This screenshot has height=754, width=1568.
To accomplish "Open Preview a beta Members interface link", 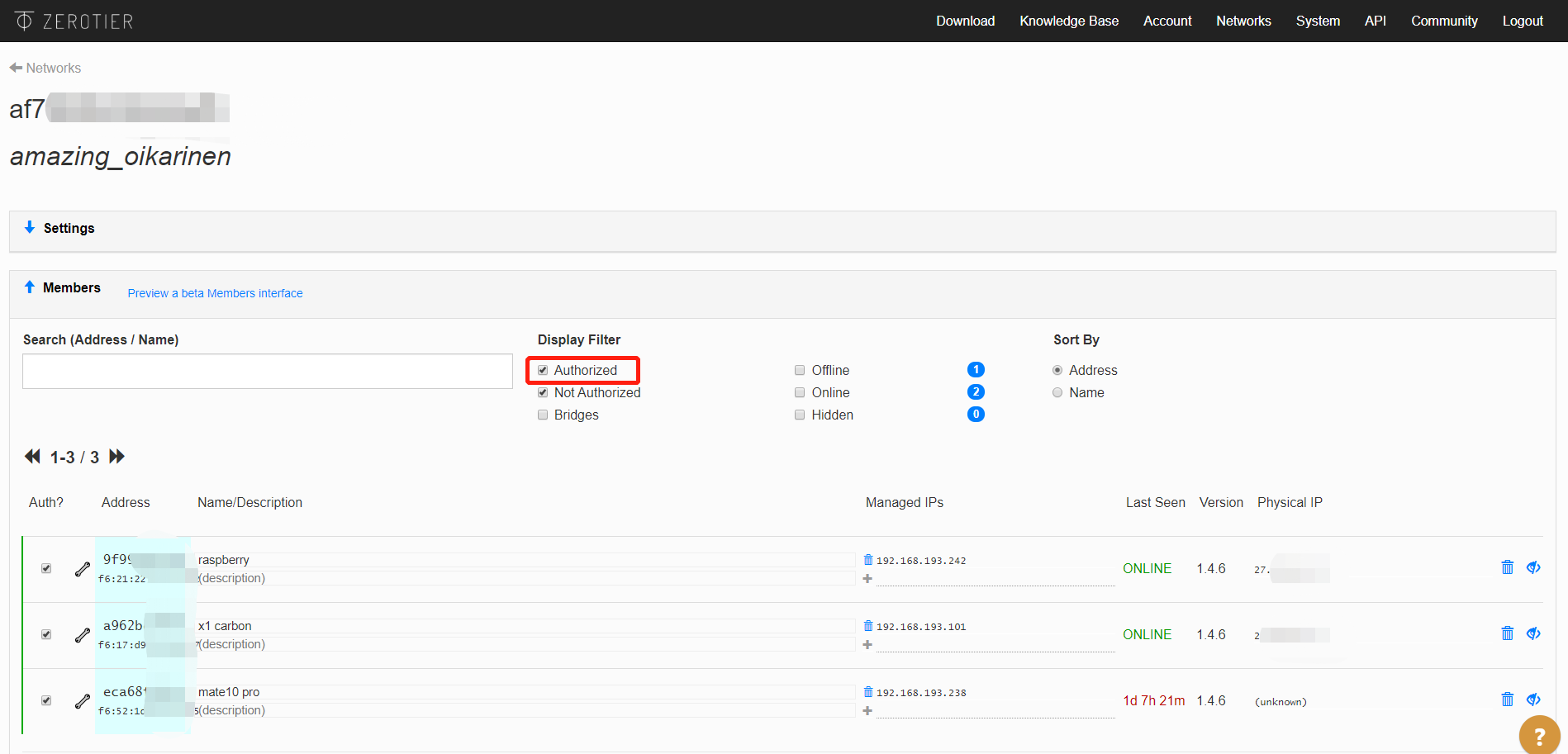I will (215, 293).
